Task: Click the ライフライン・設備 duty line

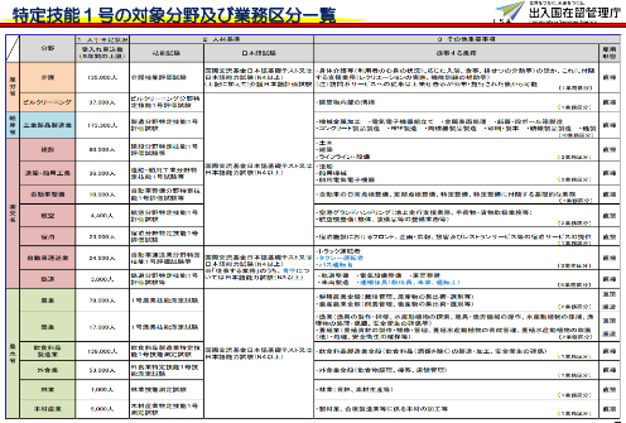Action: (343, 156)
